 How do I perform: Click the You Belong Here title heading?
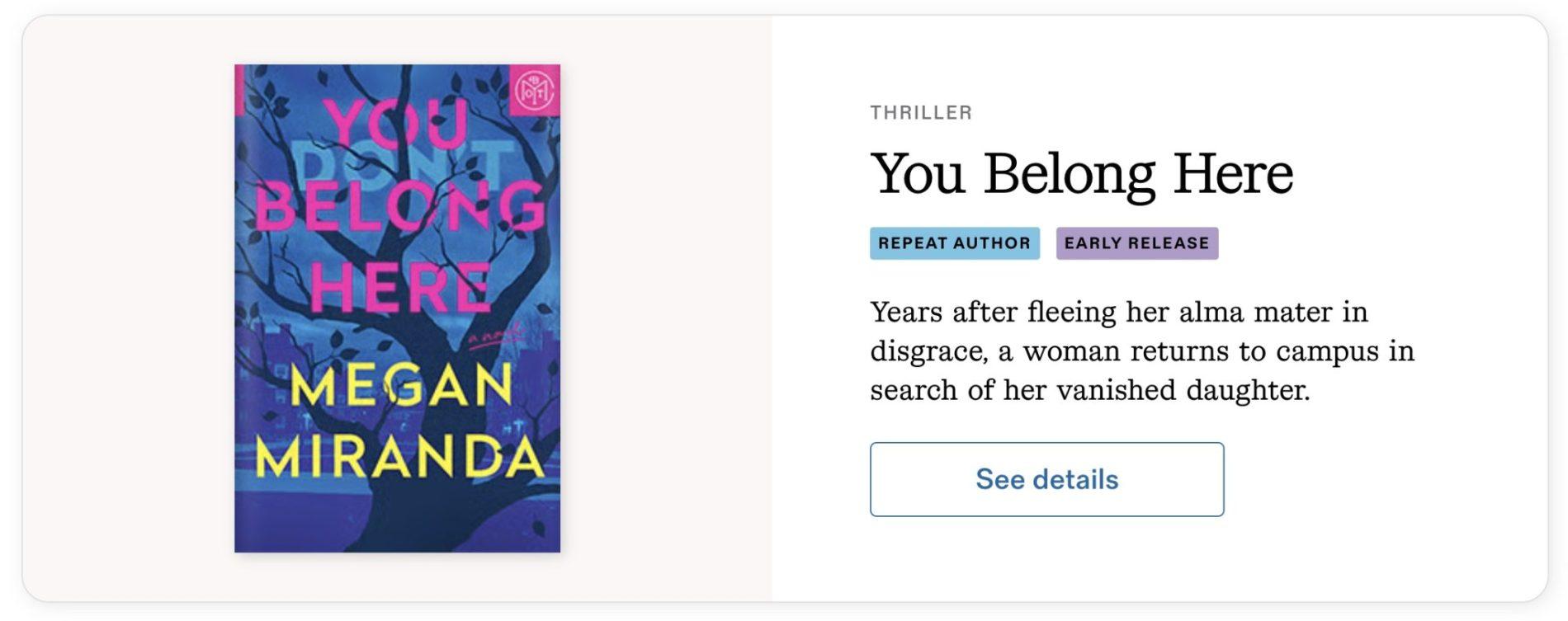(x=1081, y=174)
